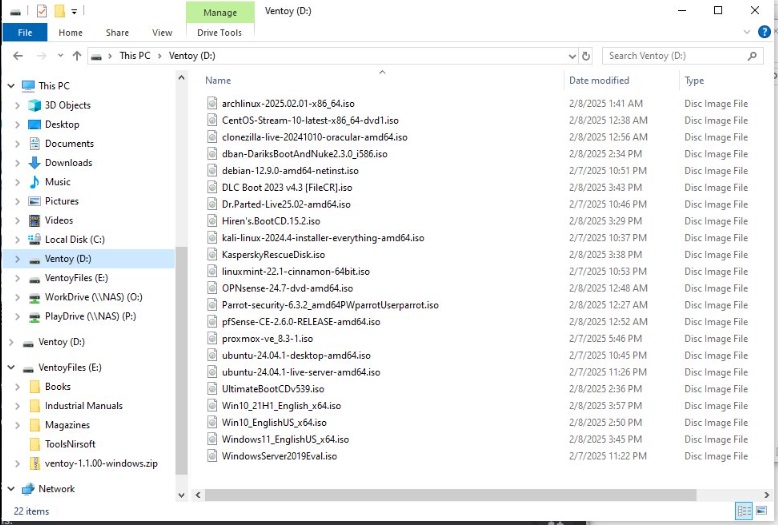Collapse the This PC tree node

(9, 86)
